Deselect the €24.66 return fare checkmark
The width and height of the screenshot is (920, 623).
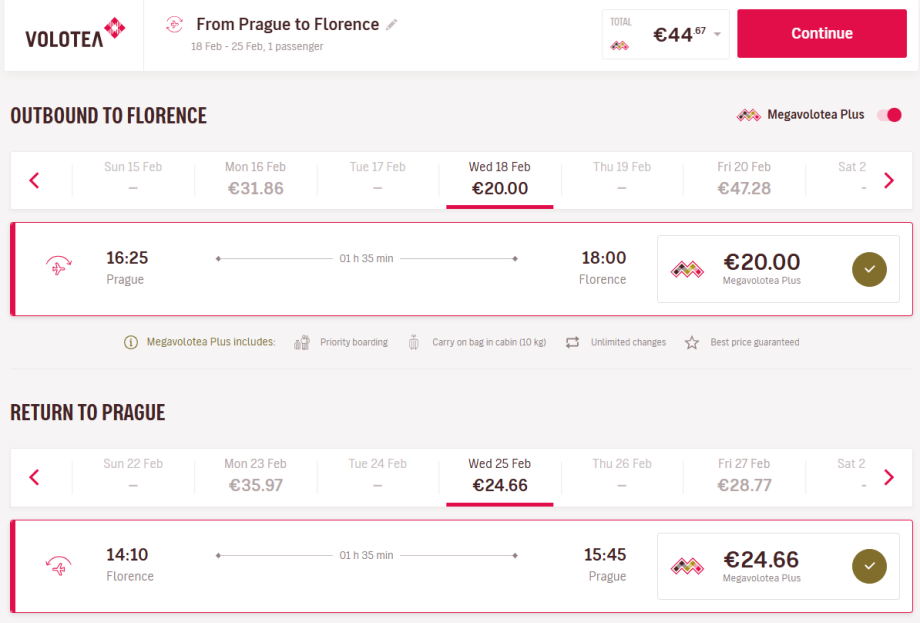tap(869, 566)
